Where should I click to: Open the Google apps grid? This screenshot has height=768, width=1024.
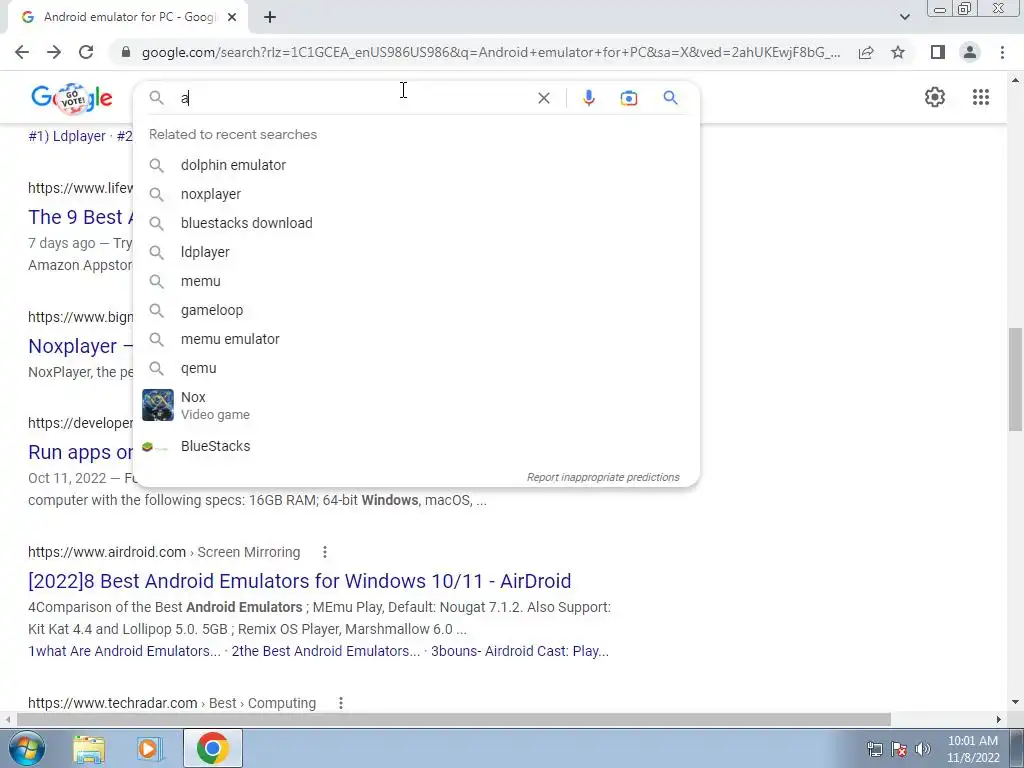click(x=980, y=97)
